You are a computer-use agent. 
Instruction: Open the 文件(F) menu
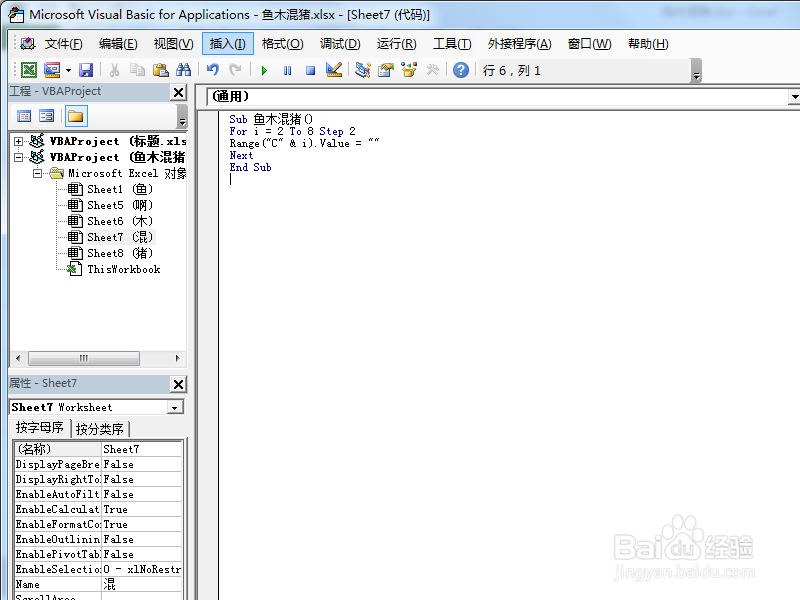click(63, 44)
